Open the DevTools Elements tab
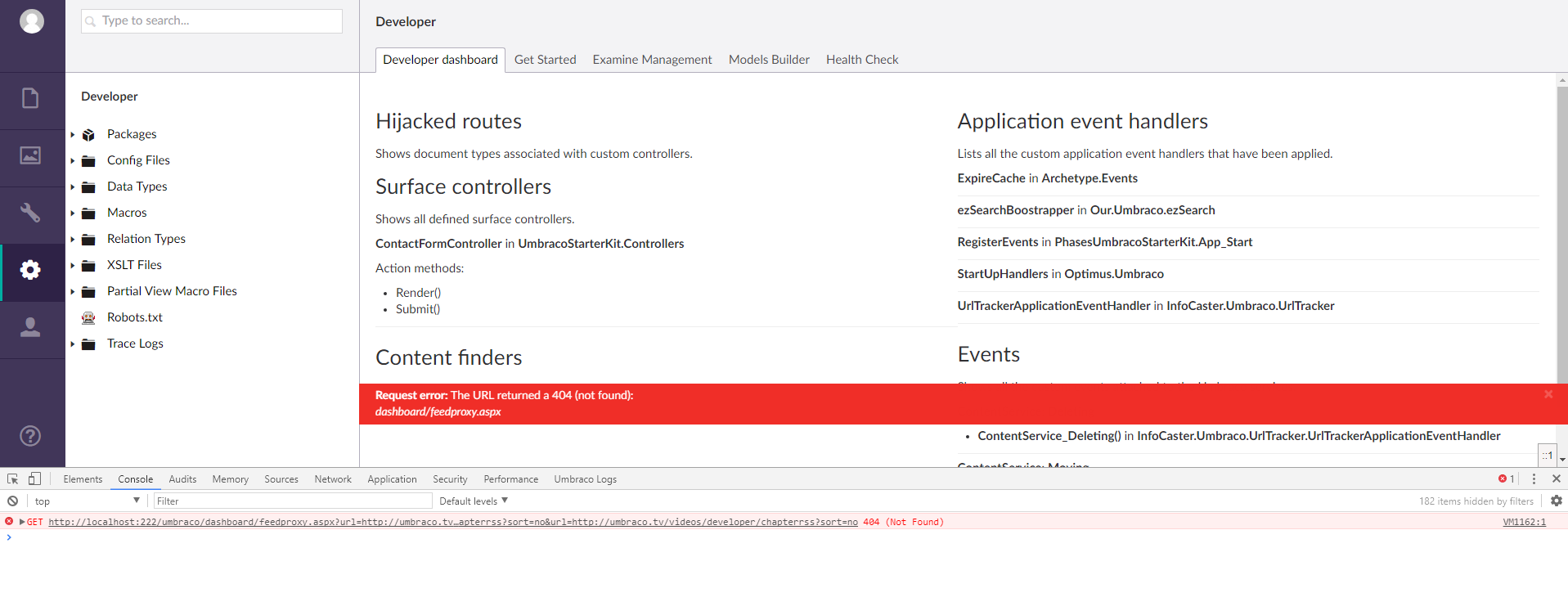 tap(83, 479)
